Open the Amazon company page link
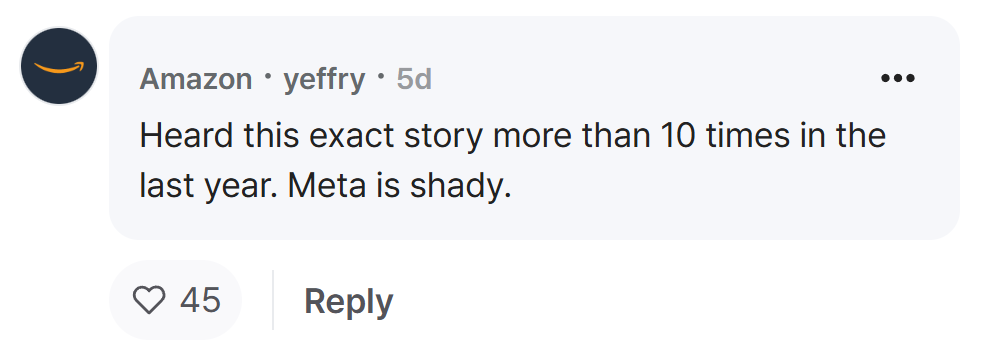This screenshot has width=997, height=363. (x=196, y=79)
